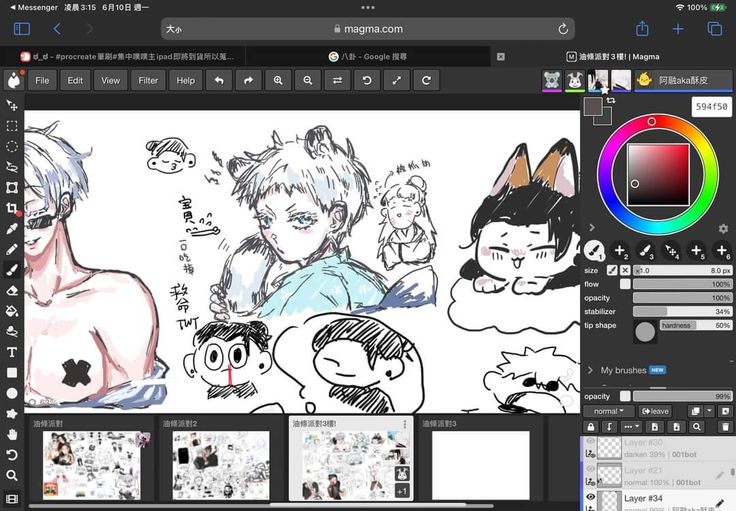This screenshot has height=511, width=736.
Task: Select the Paint Bucket fill tool
Action: tap(12, 311)
